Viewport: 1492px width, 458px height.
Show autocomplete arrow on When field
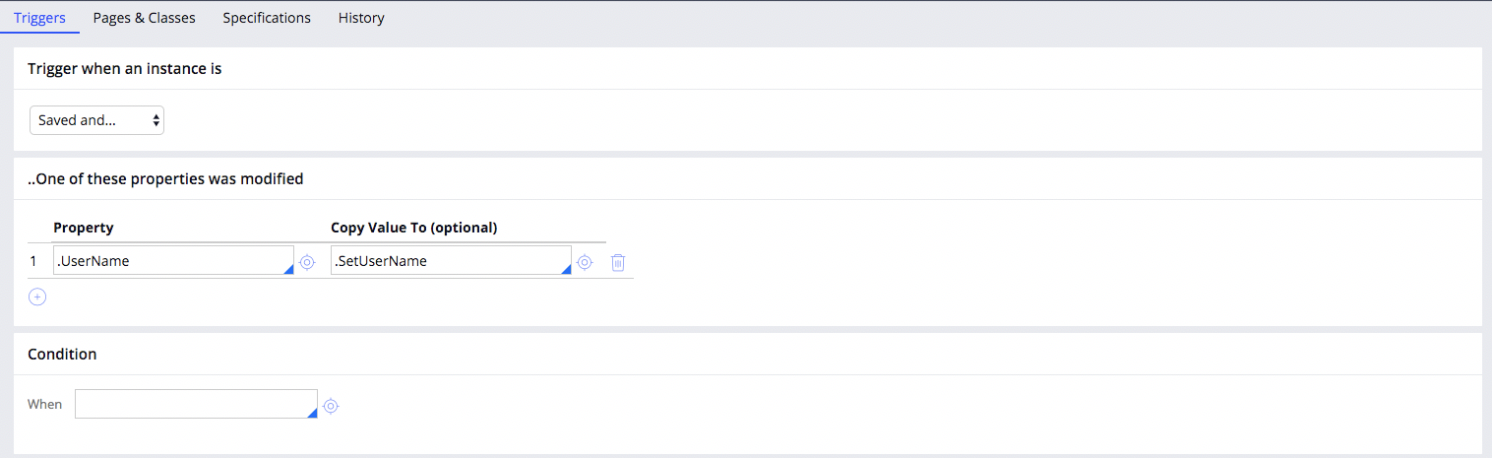pos(312,413)
